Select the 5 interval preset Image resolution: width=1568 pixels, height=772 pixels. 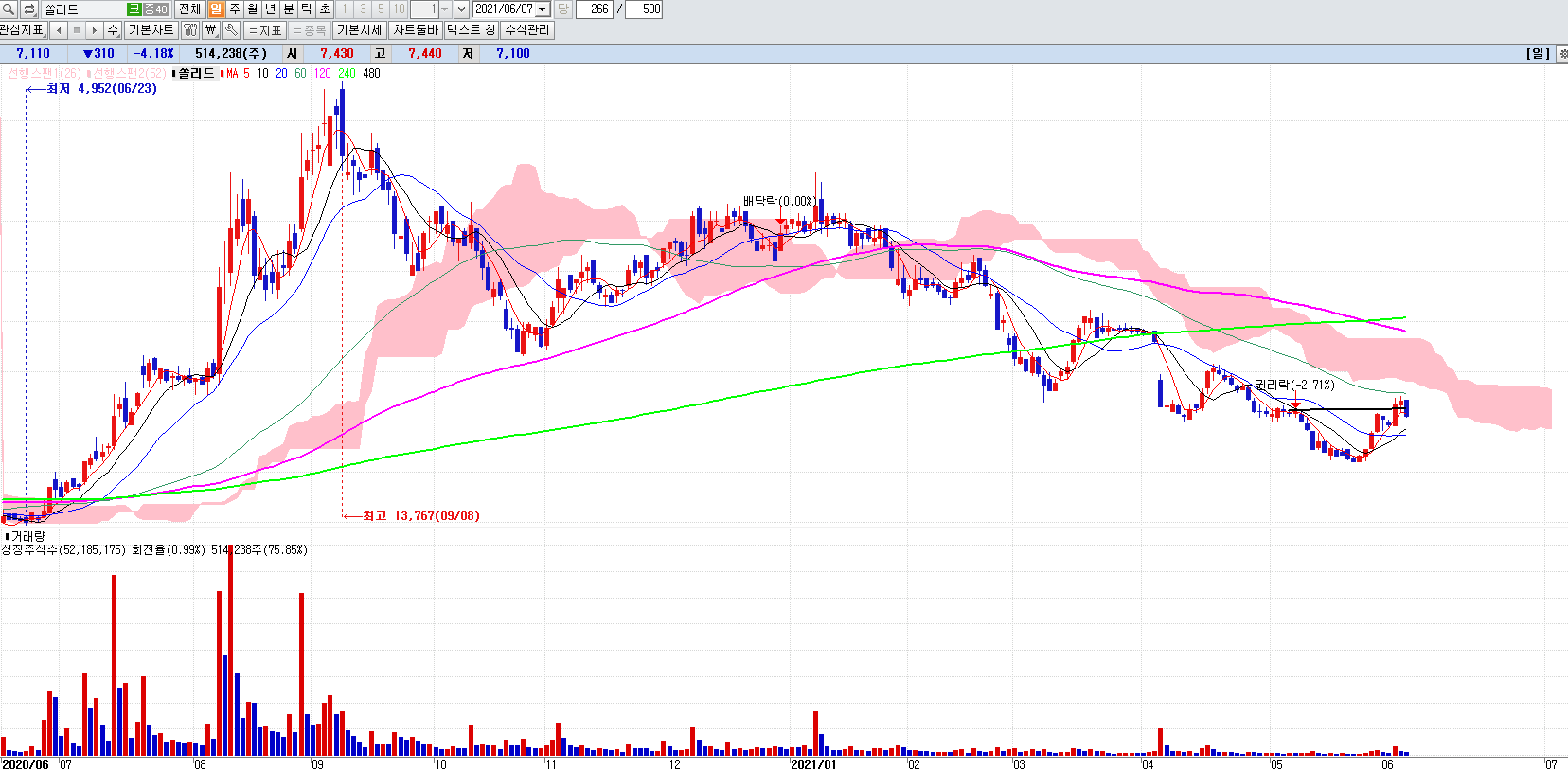(381, 9)
